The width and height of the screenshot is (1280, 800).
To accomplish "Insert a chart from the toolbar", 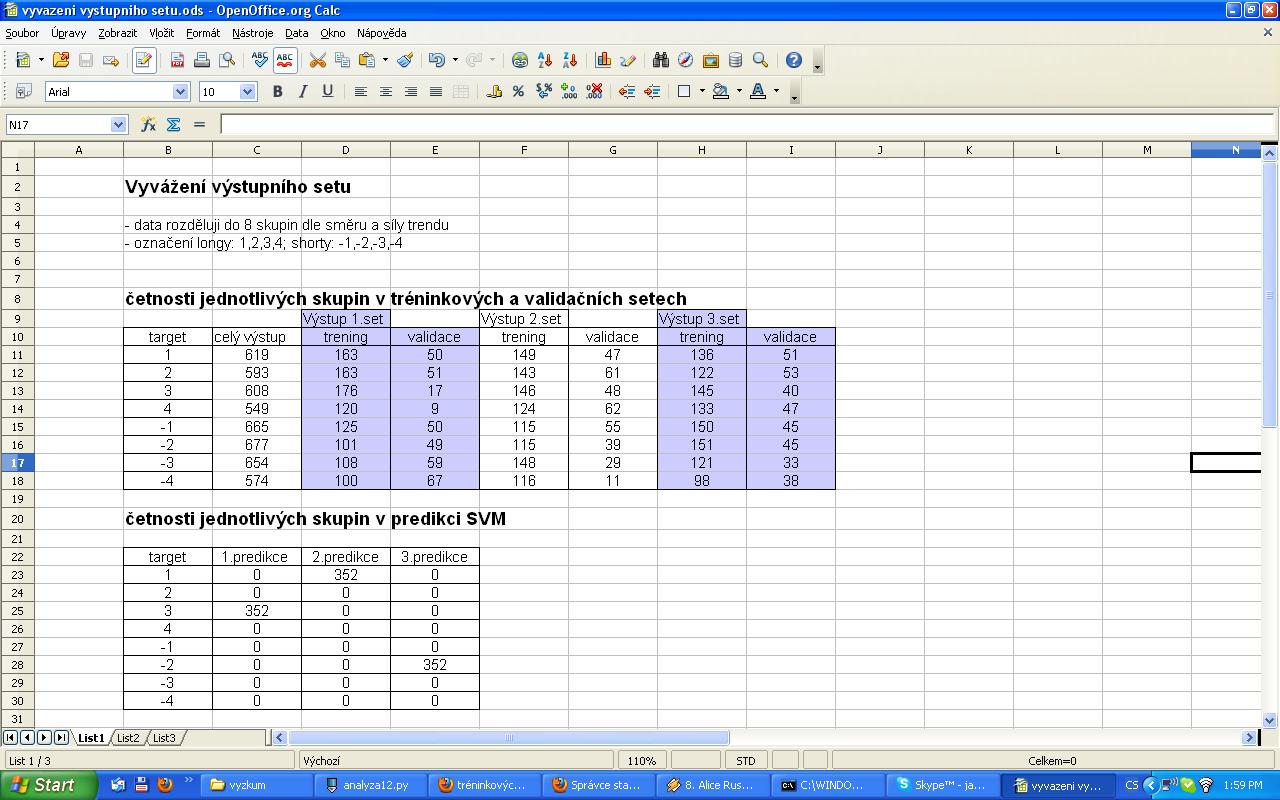I will tap(603, 60).
